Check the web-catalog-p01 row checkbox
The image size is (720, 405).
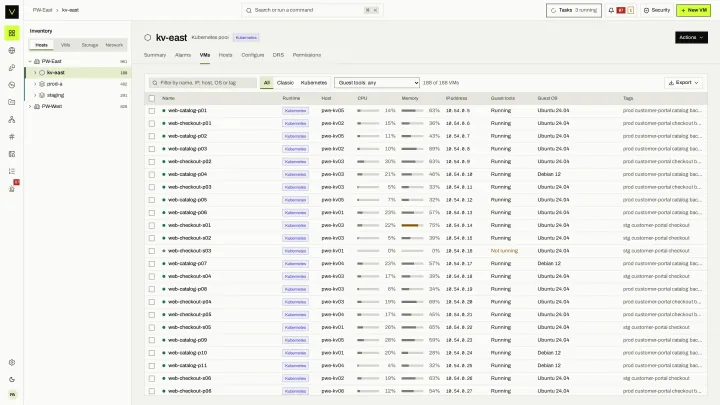(x=152, y=111)
